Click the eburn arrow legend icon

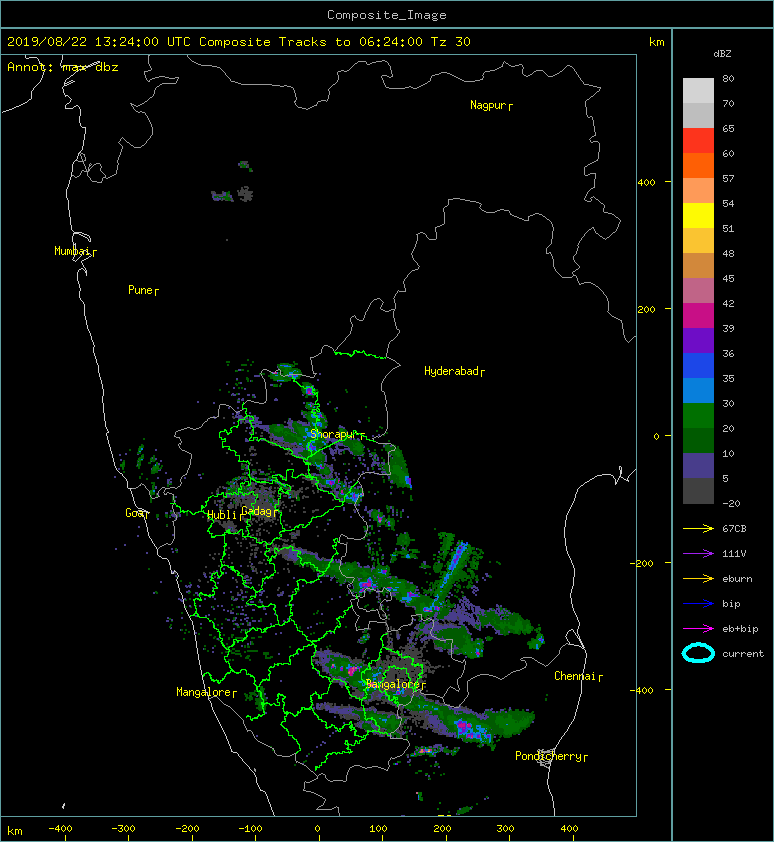(698, 578)
